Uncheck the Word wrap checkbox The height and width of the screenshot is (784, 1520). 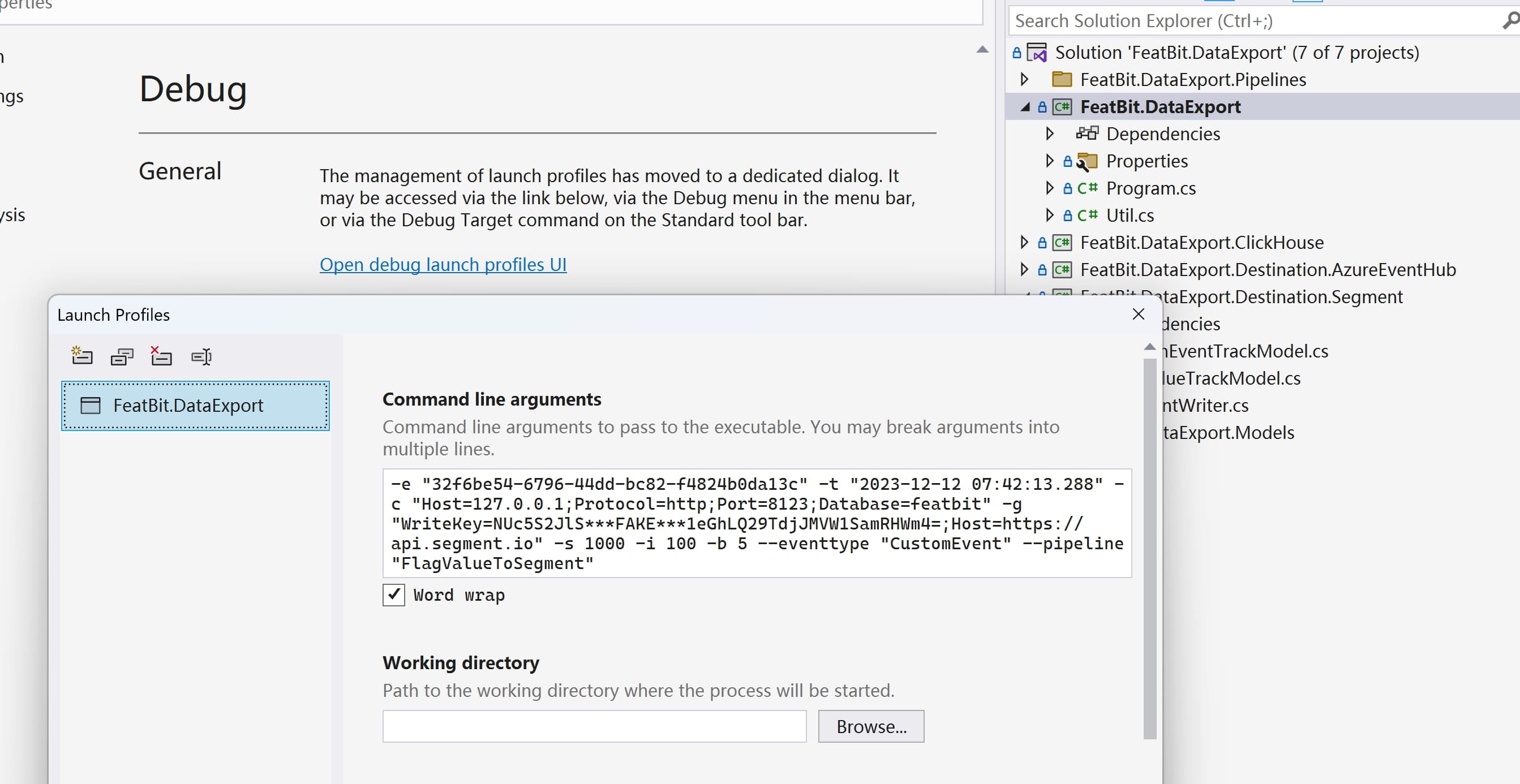click(393, 595)
